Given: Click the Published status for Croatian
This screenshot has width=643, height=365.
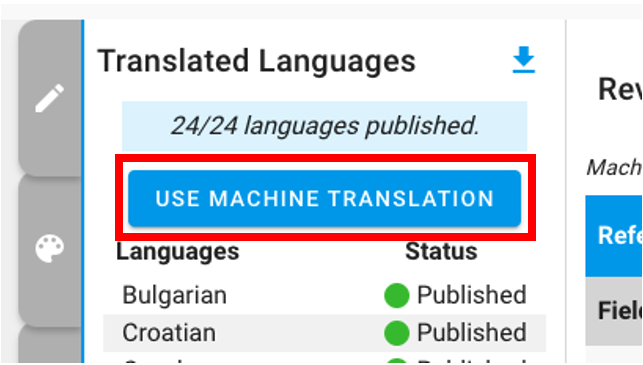Looking at the screenshot, I should point(472,333).
